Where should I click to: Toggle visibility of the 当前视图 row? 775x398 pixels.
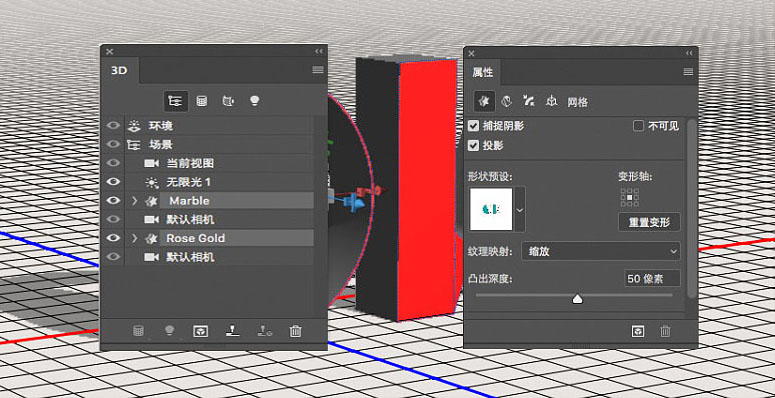point(113,163)
